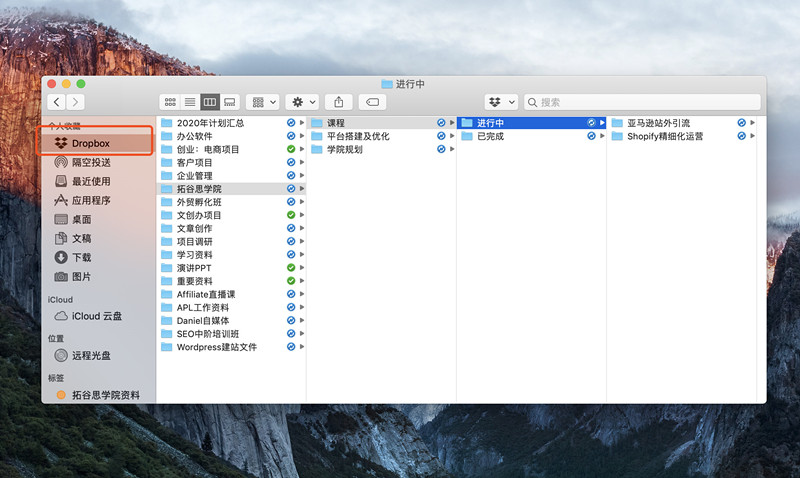Image resolution: width=800 pixels, height=478 pixels.
Task: Go back with the back arrow
Action: click(x=57, y=102)
